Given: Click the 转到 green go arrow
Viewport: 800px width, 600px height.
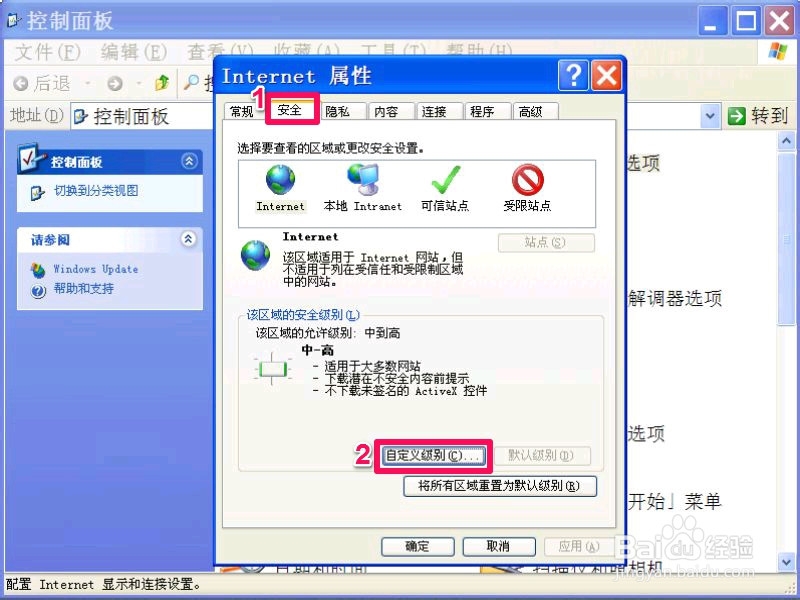Looking at the screenshot, I should pos(736,116).
